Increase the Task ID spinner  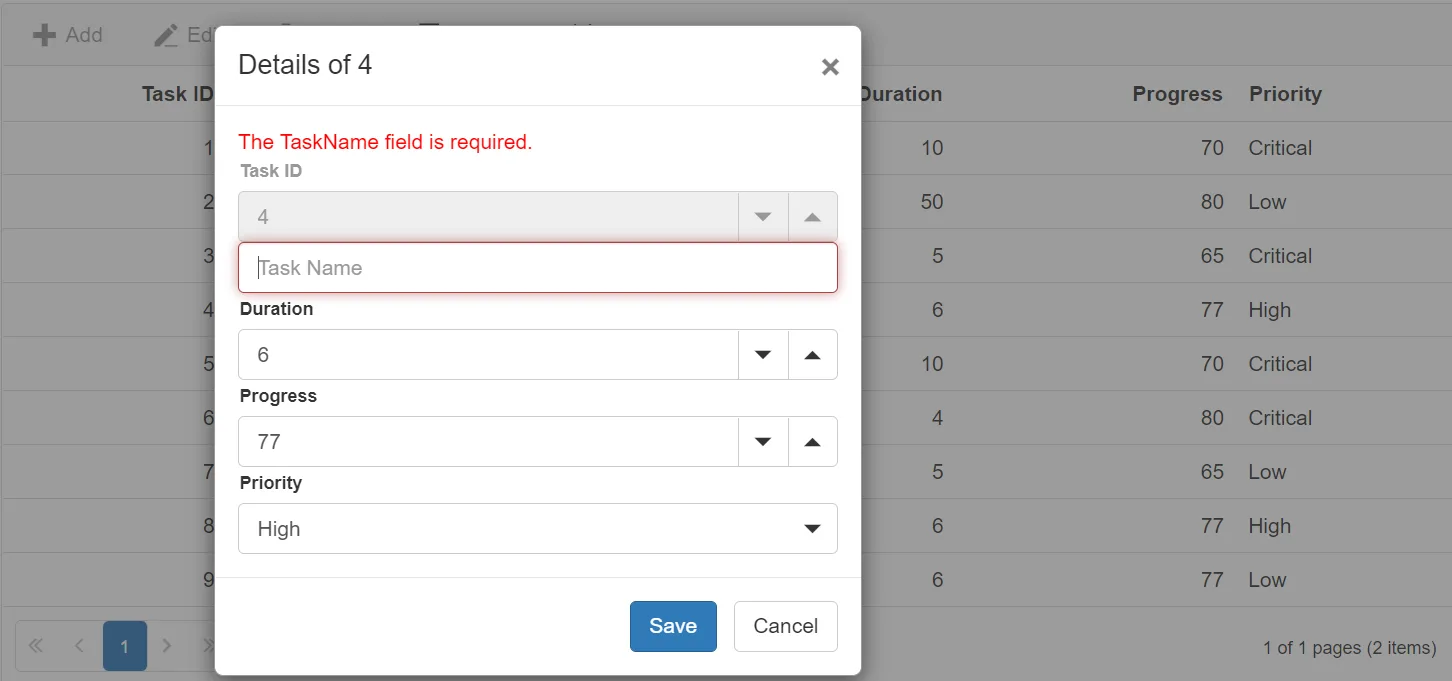(x=812, y=216)
